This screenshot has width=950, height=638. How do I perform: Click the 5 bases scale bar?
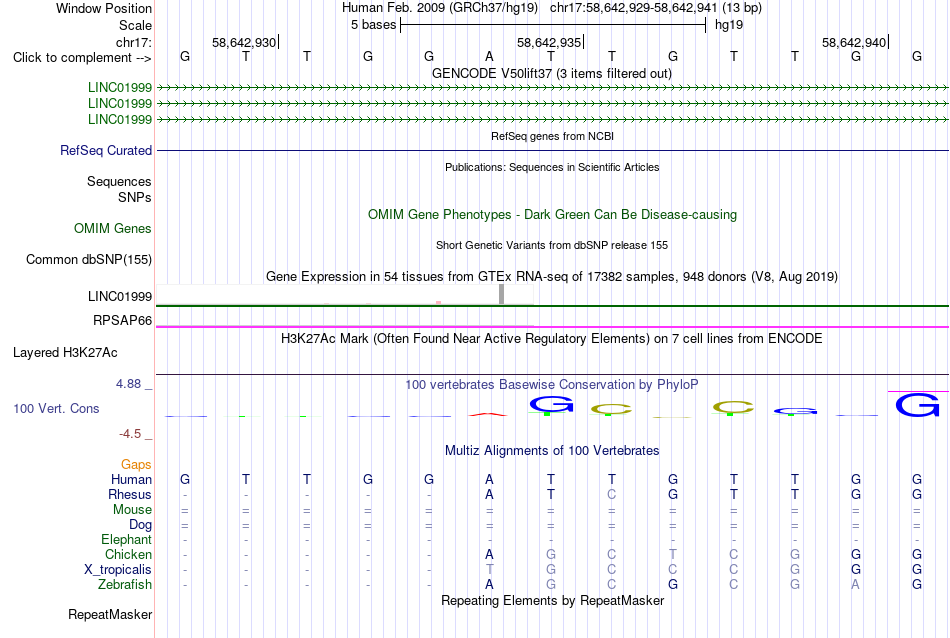click(x=553, y=25)
